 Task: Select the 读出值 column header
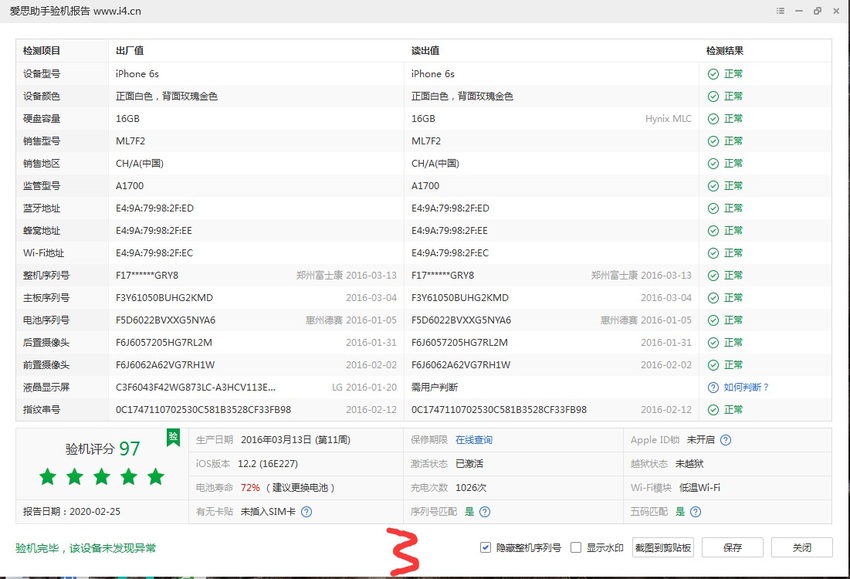pos(425,51)
